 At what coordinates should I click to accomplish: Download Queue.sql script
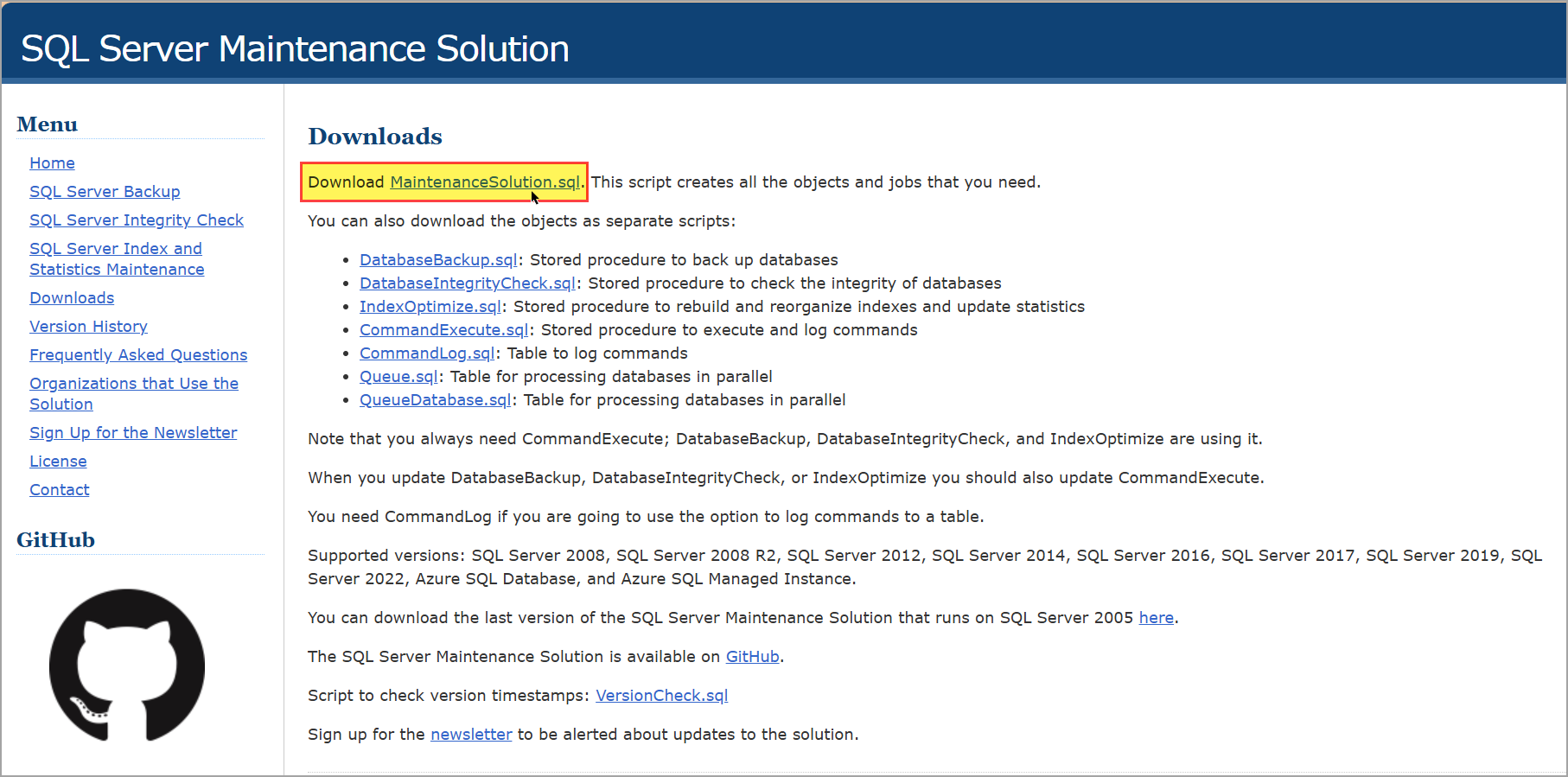(398, 377)
